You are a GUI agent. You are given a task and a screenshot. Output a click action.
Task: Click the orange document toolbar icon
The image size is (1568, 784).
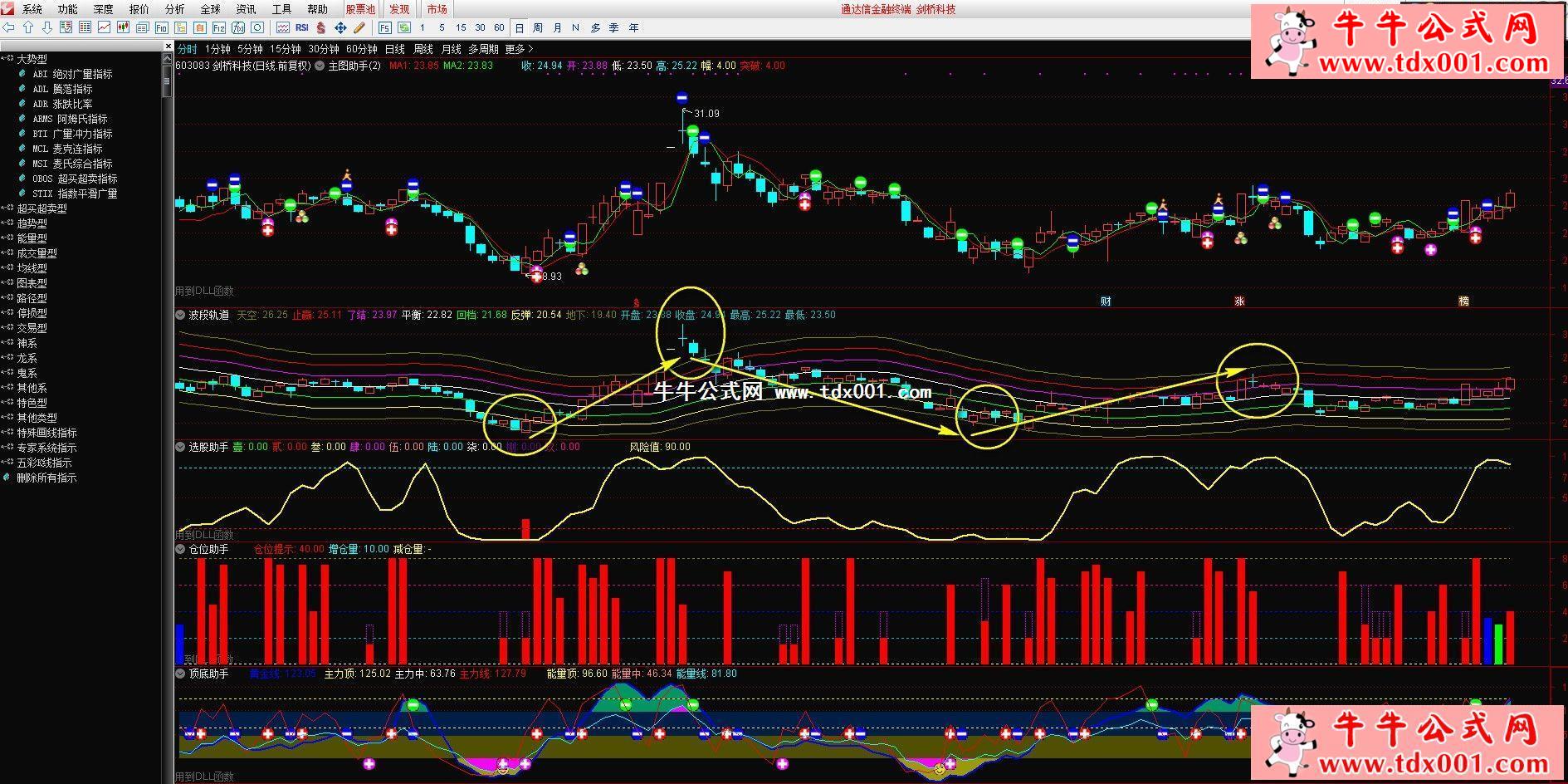(199, 27)
